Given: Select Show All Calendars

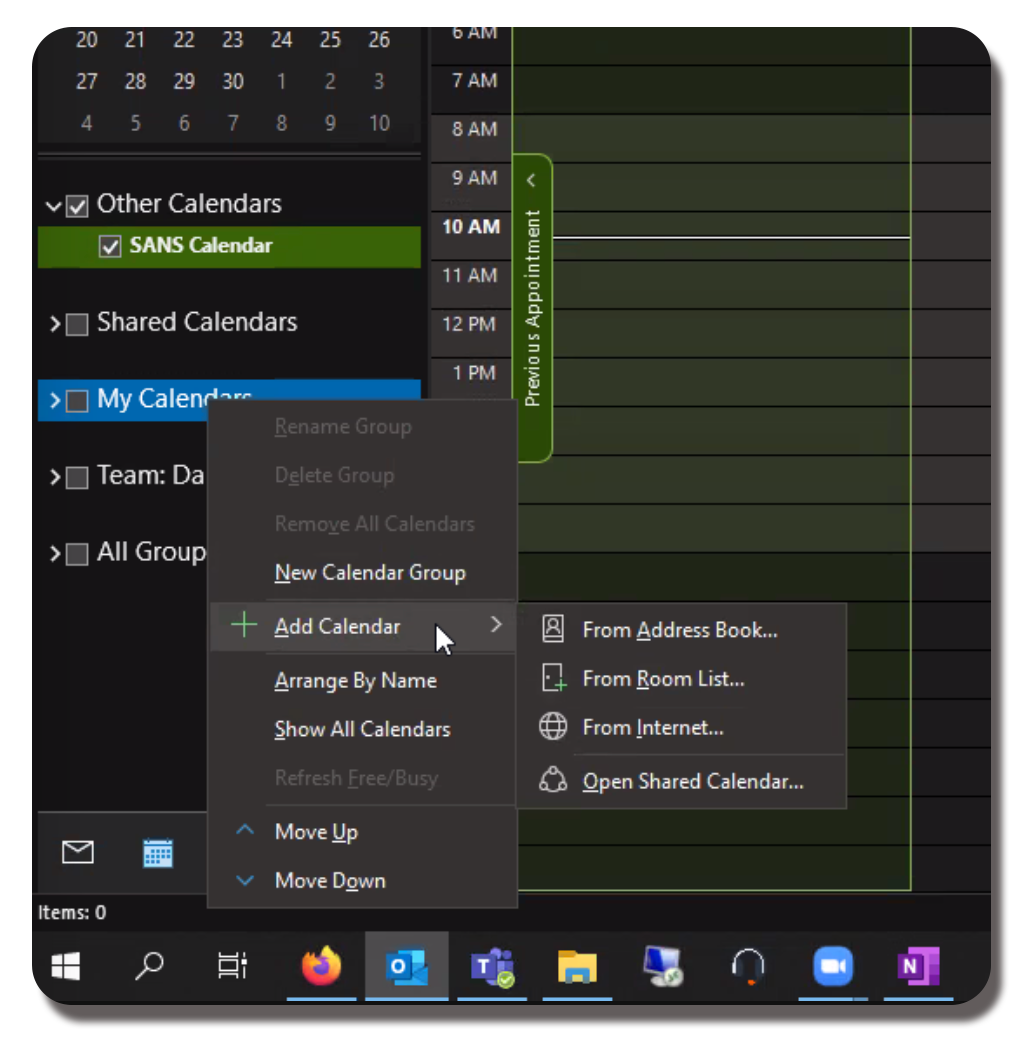Looking at the screenshot, I should [x=362, y=729].
